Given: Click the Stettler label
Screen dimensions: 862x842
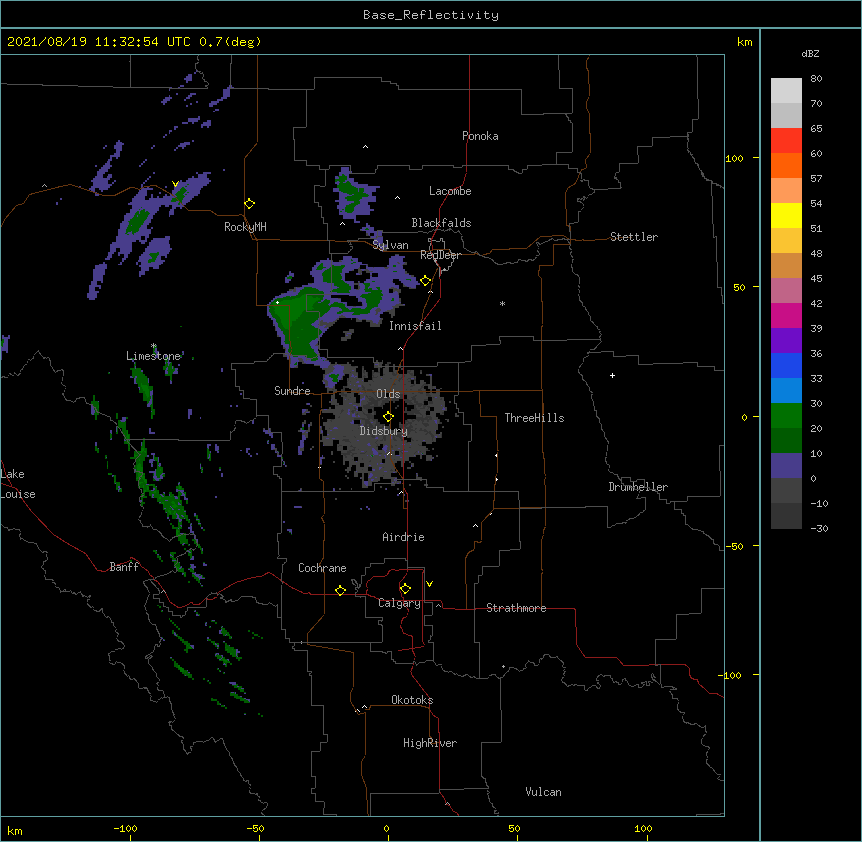Looking at the screenshot, I should click(x=634, y=237).
